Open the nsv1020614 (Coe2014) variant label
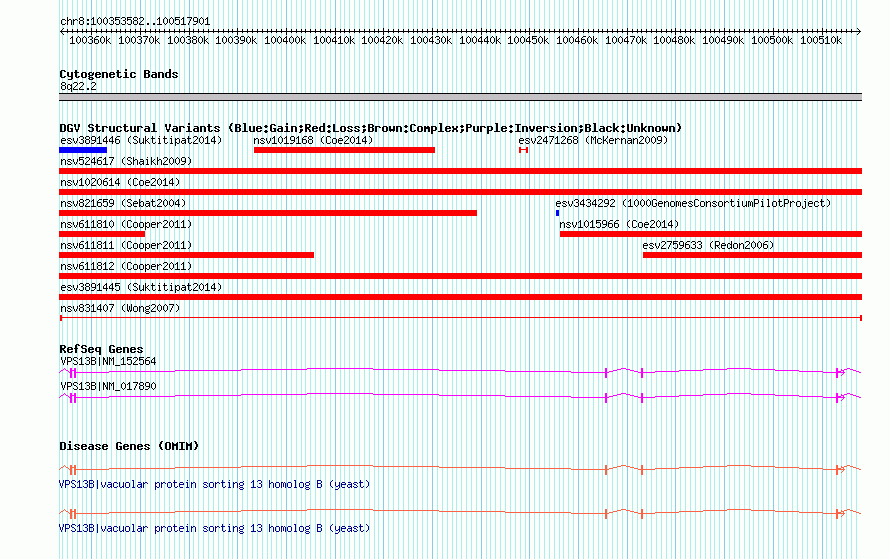The height and width of the screenshot is (559, 890). [x=120, y=182]
